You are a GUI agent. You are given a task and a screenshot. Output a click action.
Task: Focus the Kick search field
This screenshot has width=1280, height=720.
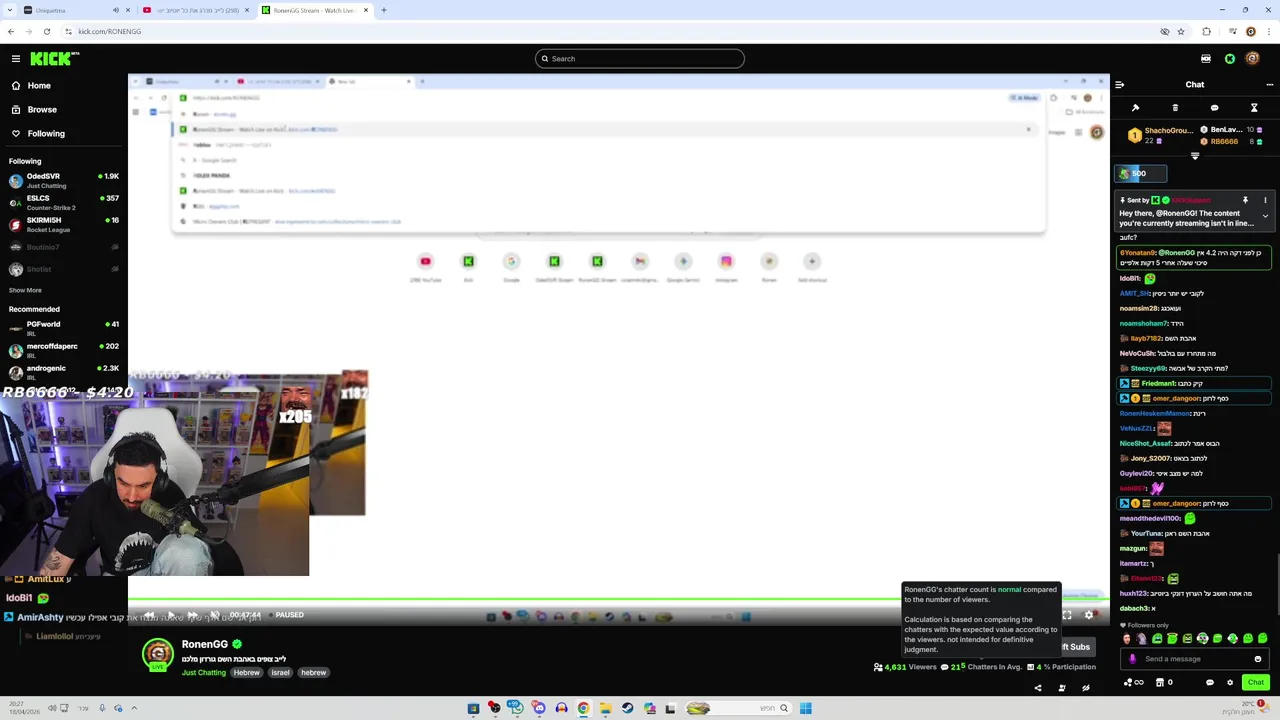pos(640,59)
